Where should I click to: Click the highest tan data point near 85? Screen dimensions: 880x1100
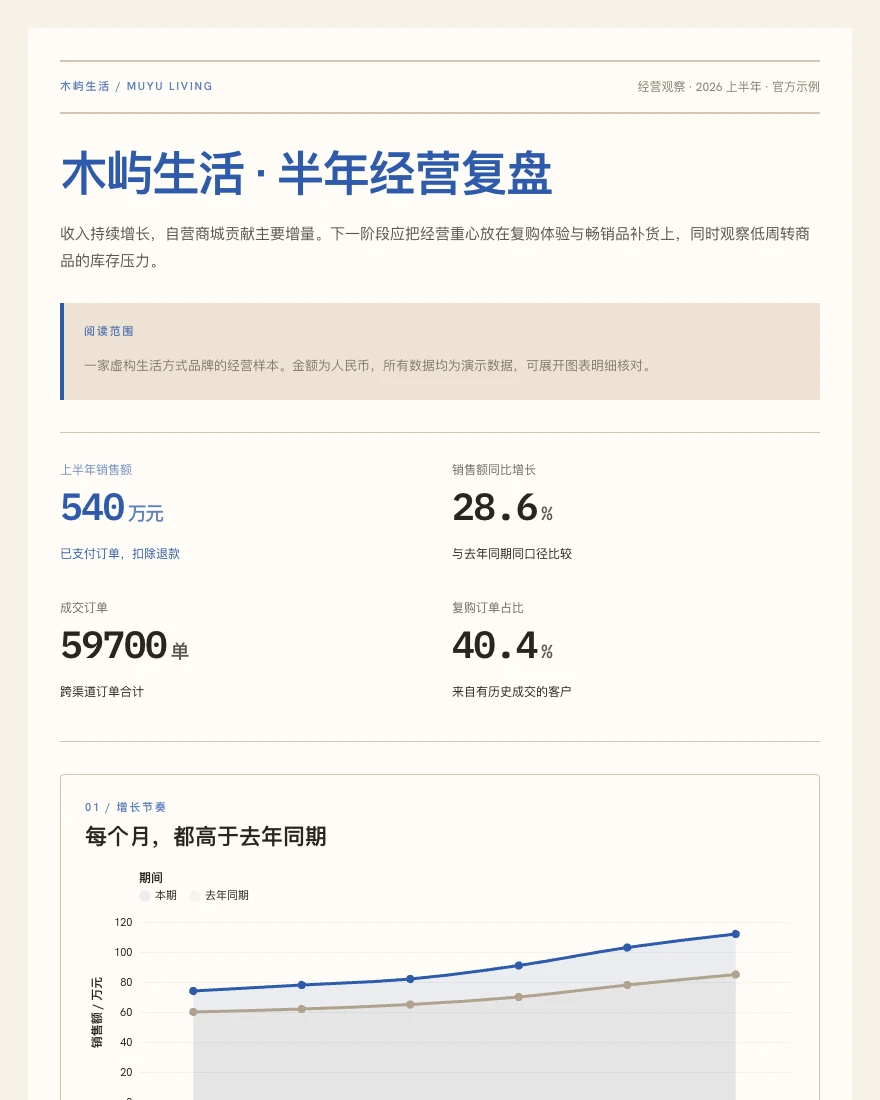pos(735,974)
